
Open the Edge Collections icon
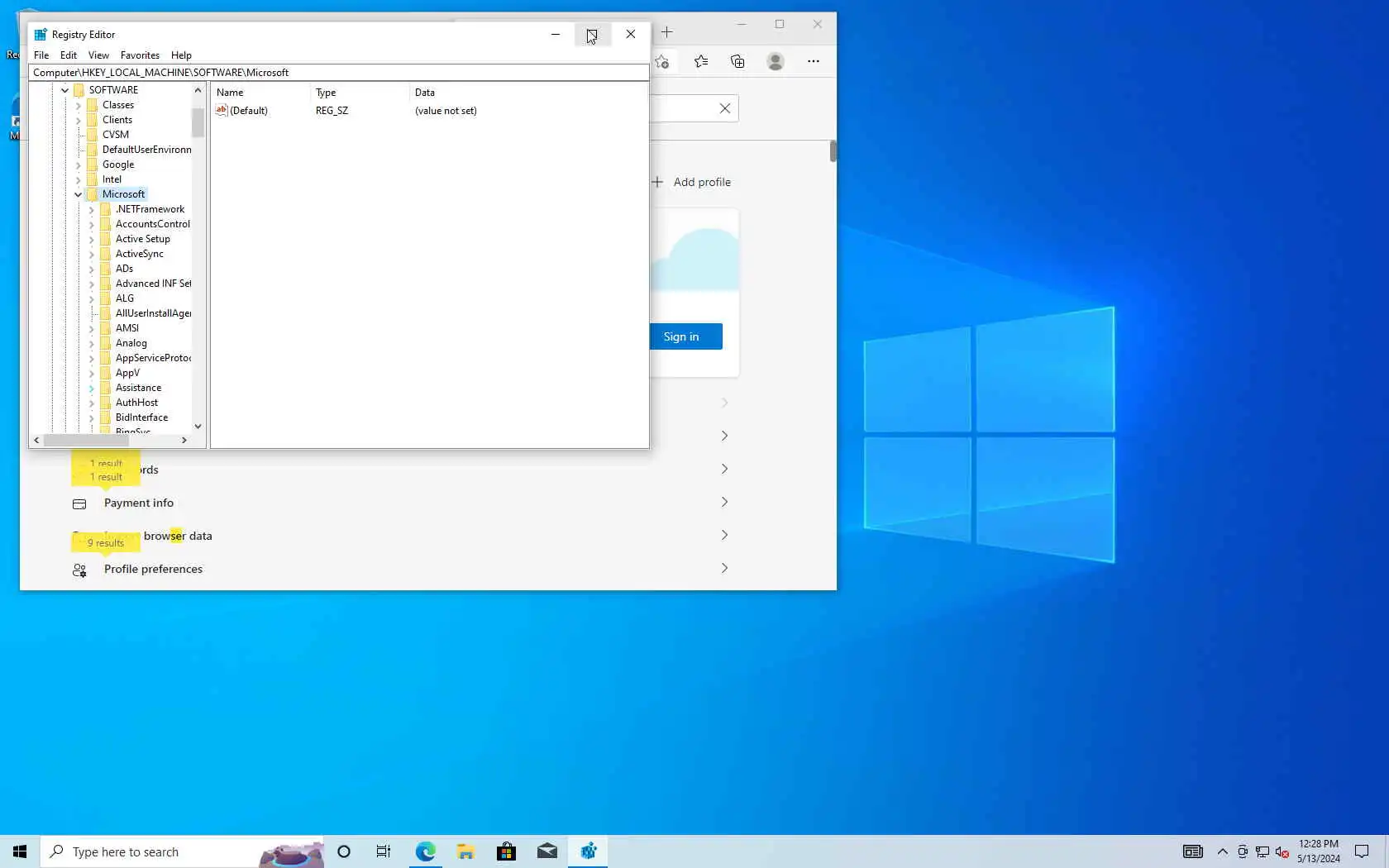tap(737, 61)
